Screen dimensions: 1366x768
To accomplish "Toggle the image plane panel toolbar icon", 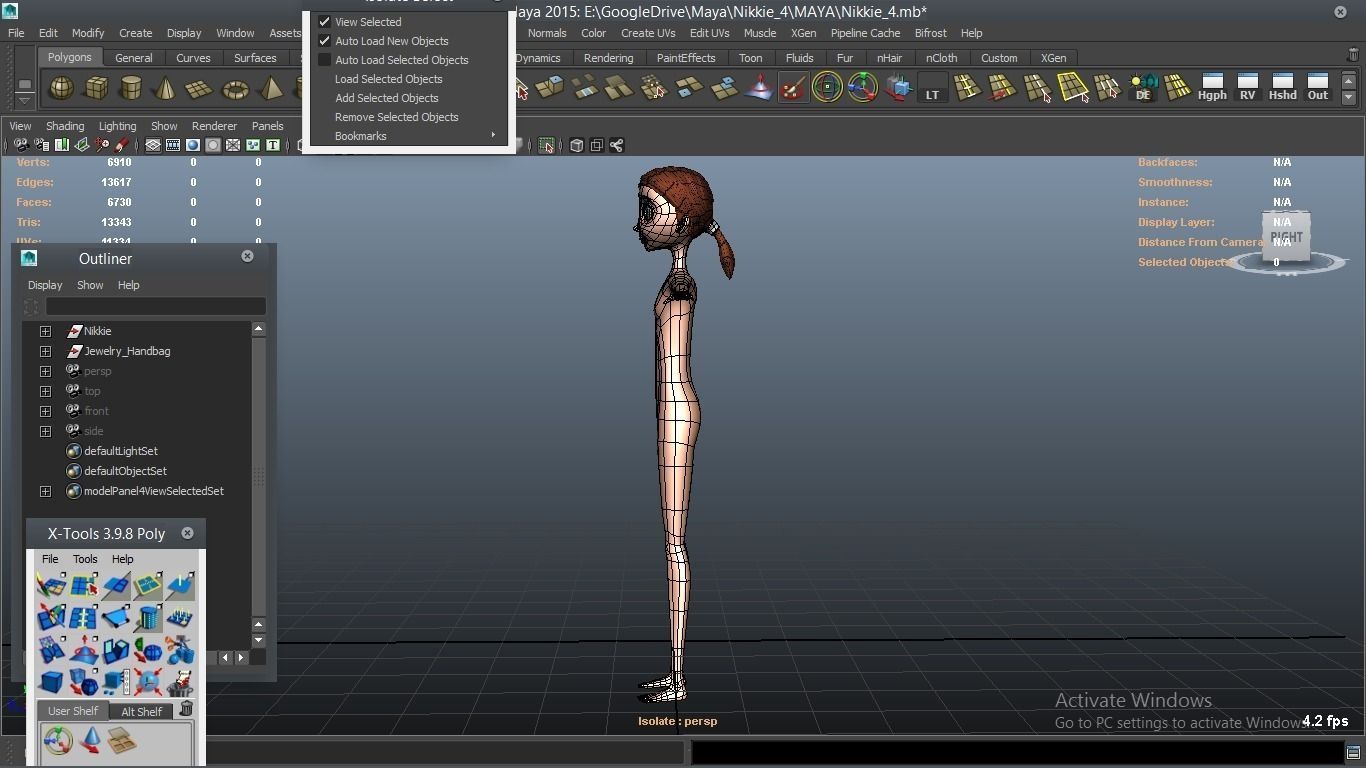I will (x=82, y=145).
